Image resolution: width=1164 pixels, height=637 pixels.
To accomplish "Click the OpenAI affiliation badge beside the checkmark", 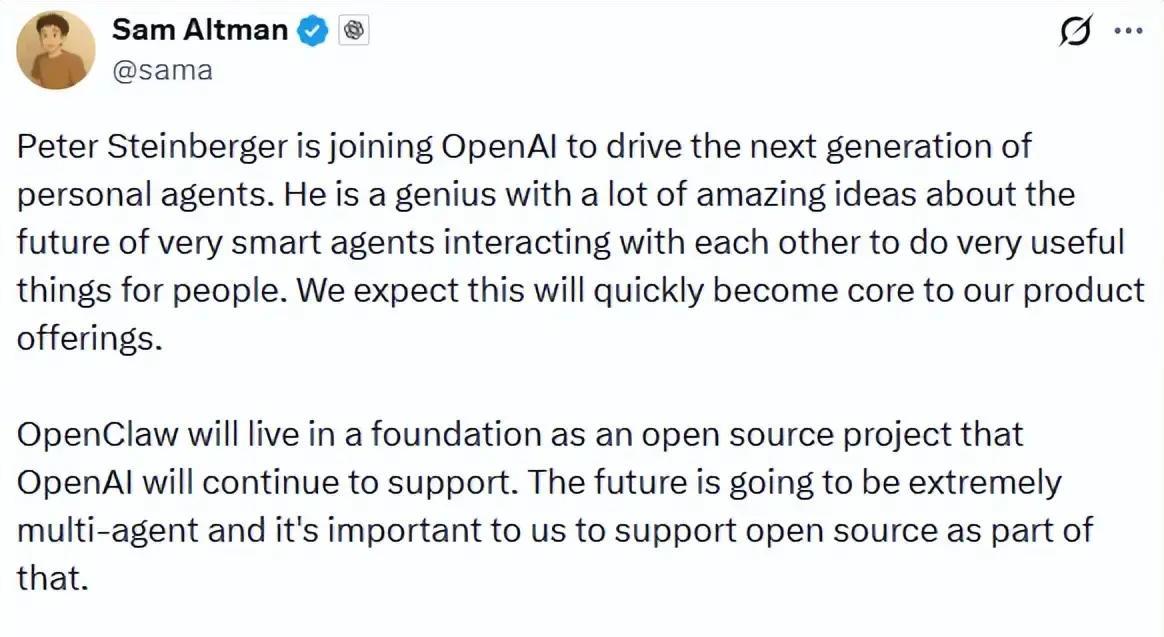I will [x=355, y=30].
